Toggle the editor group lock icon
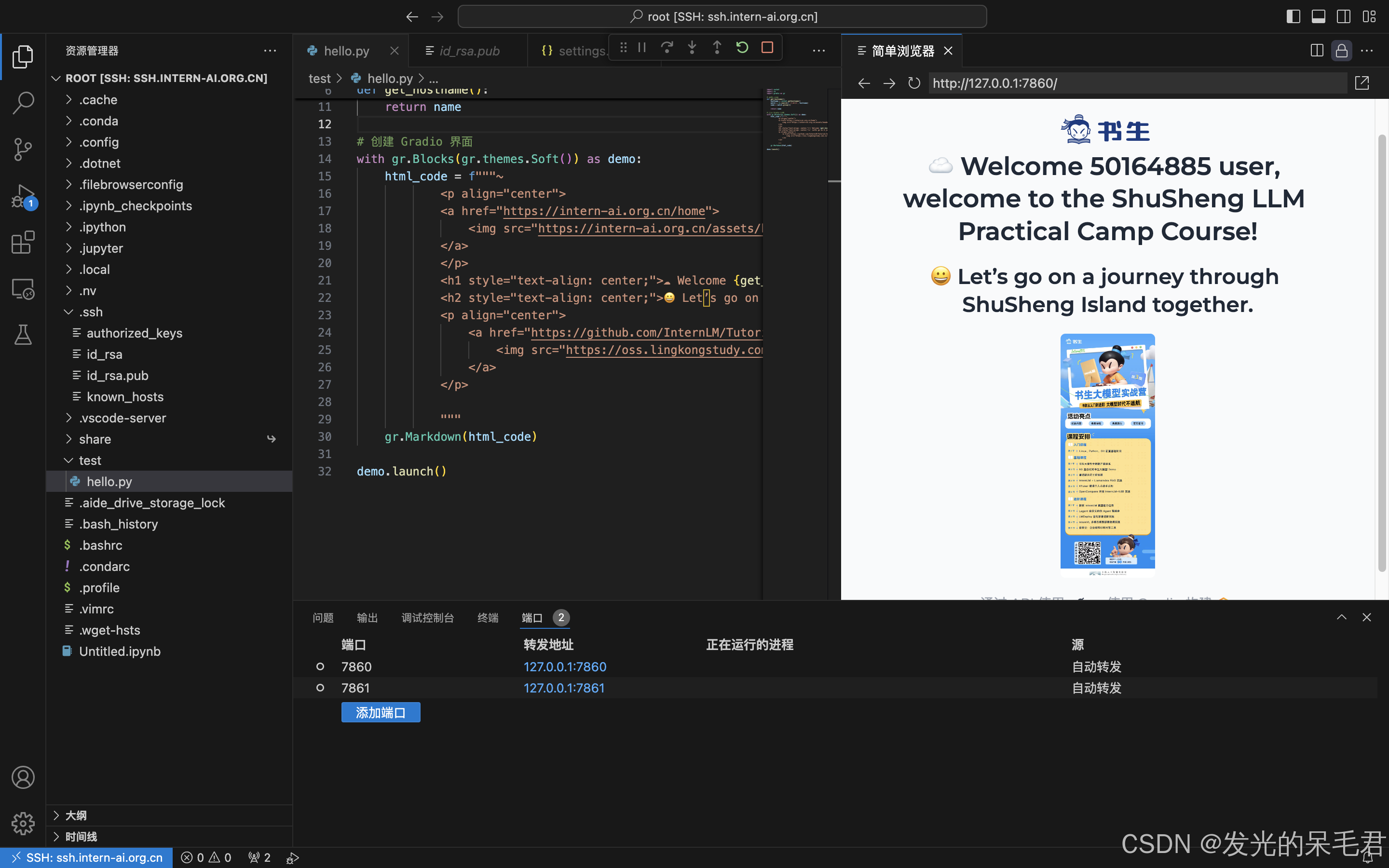This screenshot has width=1389, height=868. [x=1341, y=51]
